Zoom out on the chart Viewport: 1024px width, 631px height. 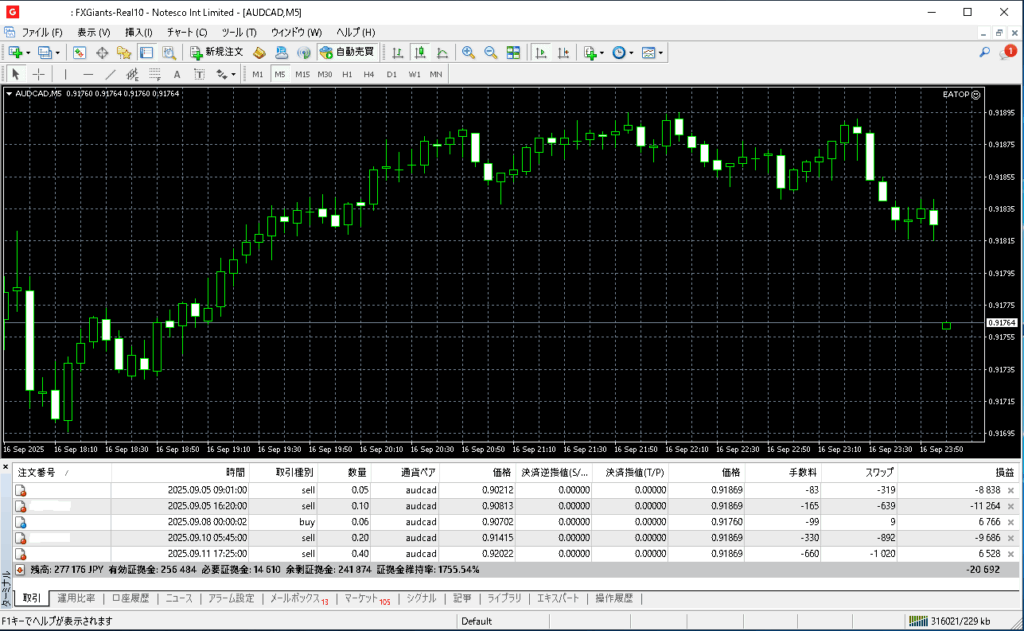click(x=490, y=52)
